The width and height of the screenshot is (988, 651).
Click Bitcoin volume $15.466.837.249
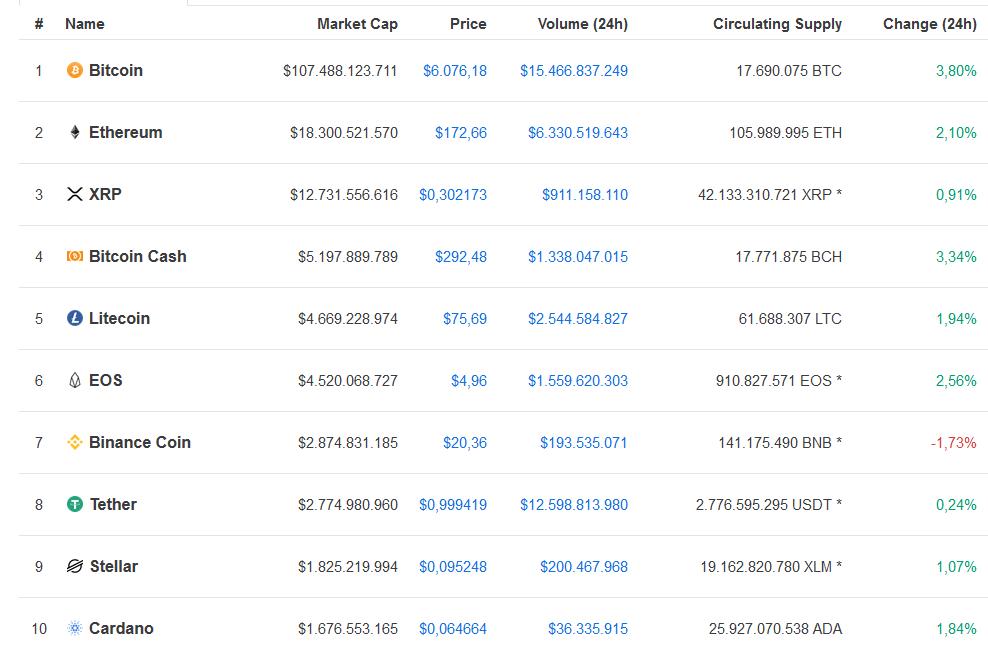click(x=574, y=71)
